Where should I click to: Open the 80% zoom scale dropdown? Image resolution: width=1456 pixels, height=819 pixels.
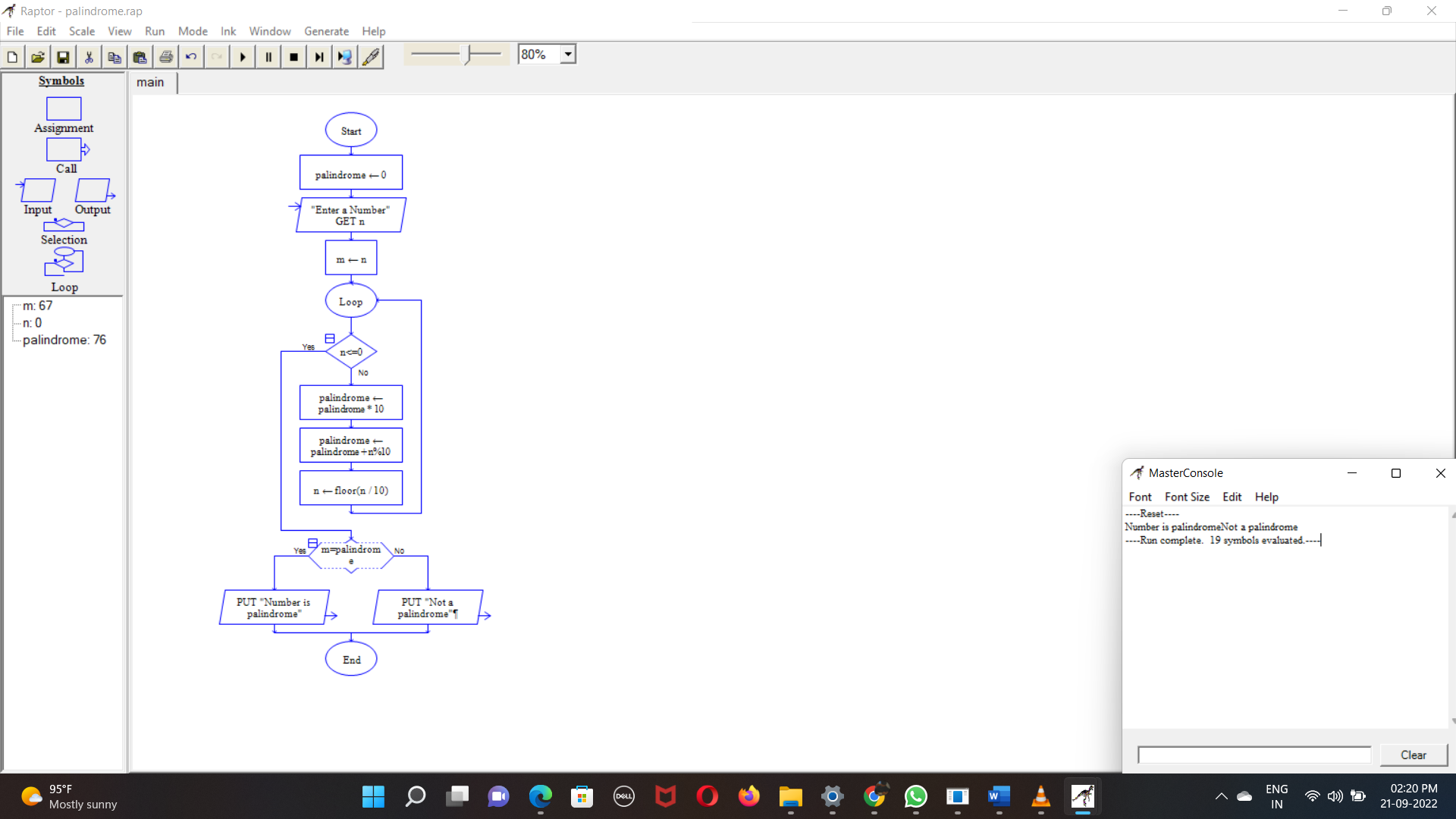click(568, 55)
